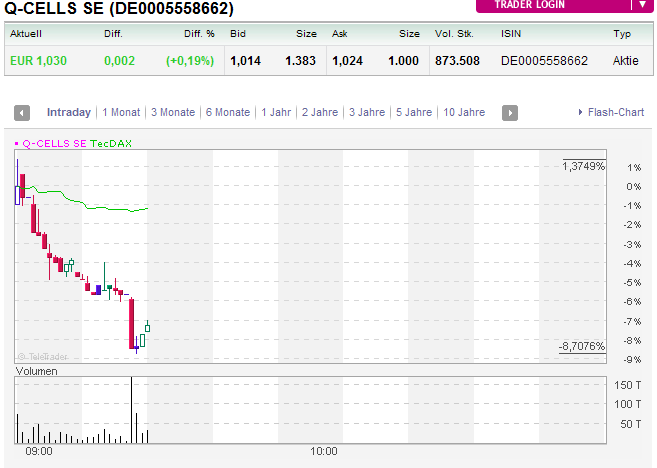Click the current price EUR 1,030
The width and height of the screenshot is (657, 468).
(38, 61)
